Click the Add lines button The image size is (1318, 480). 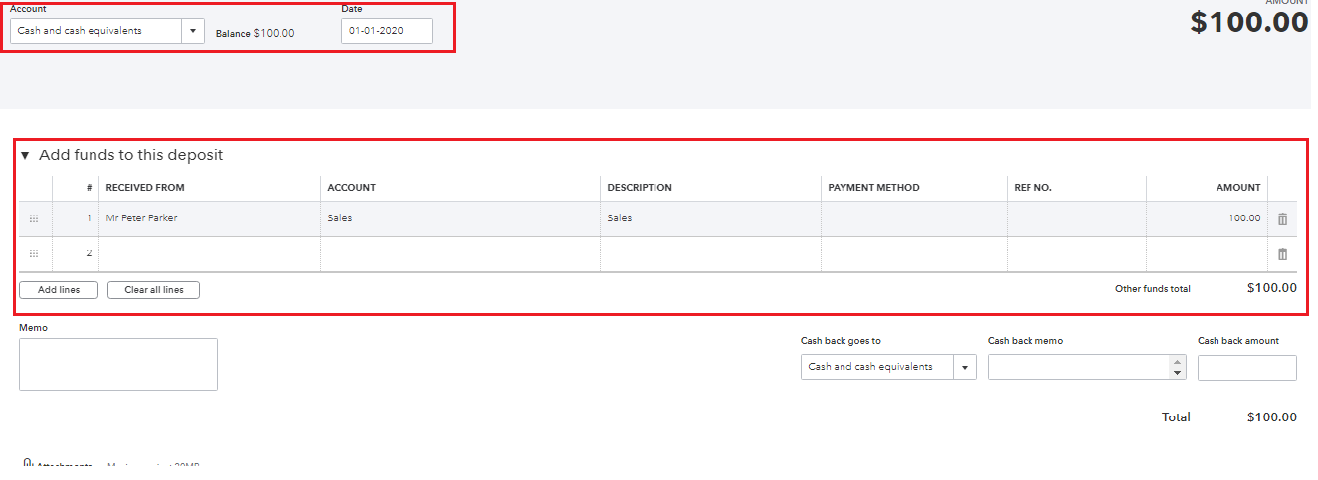coord(58,290)
